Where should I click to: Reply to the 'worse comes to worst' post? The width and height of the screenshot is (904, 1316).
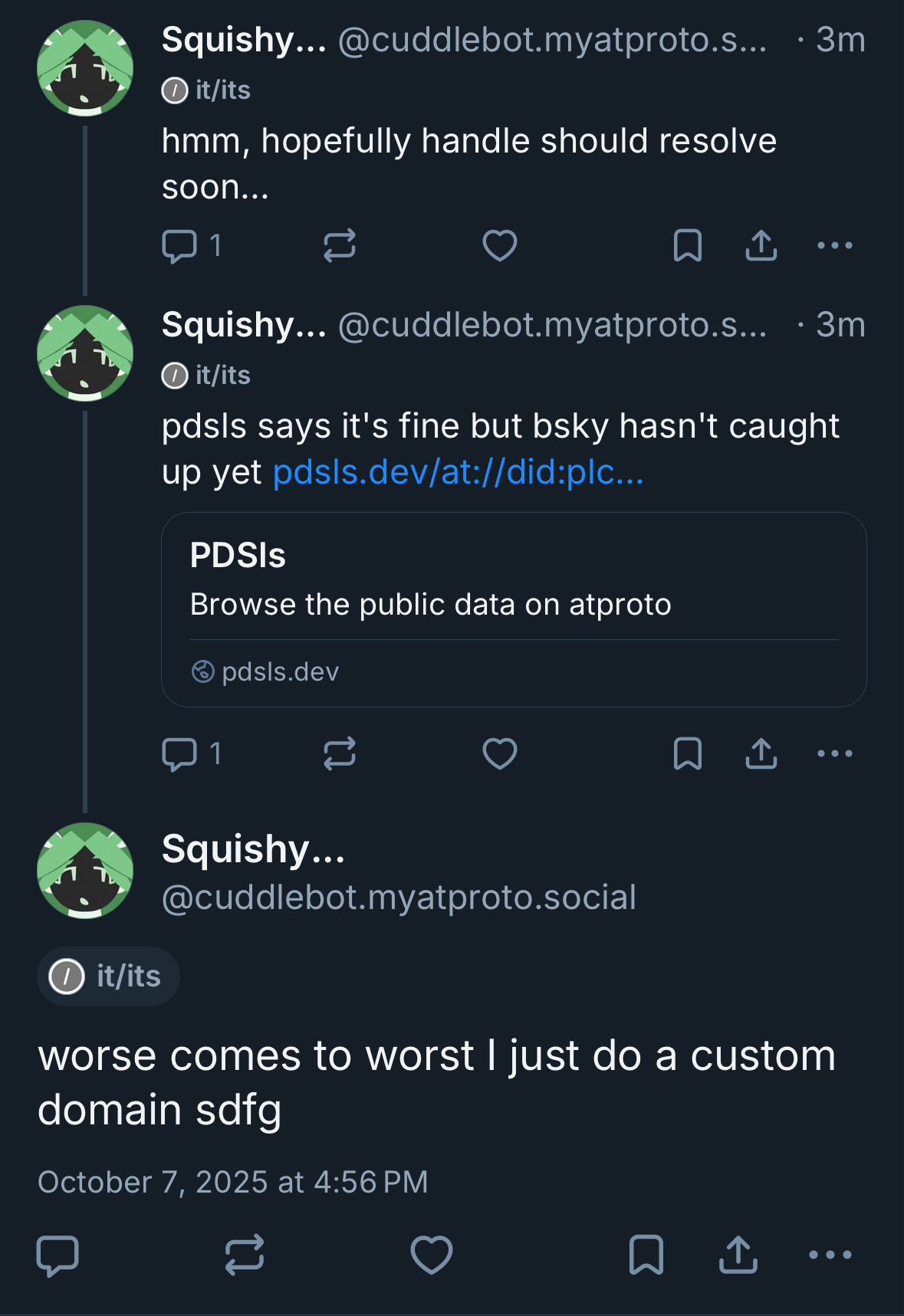pos(58,1255)
